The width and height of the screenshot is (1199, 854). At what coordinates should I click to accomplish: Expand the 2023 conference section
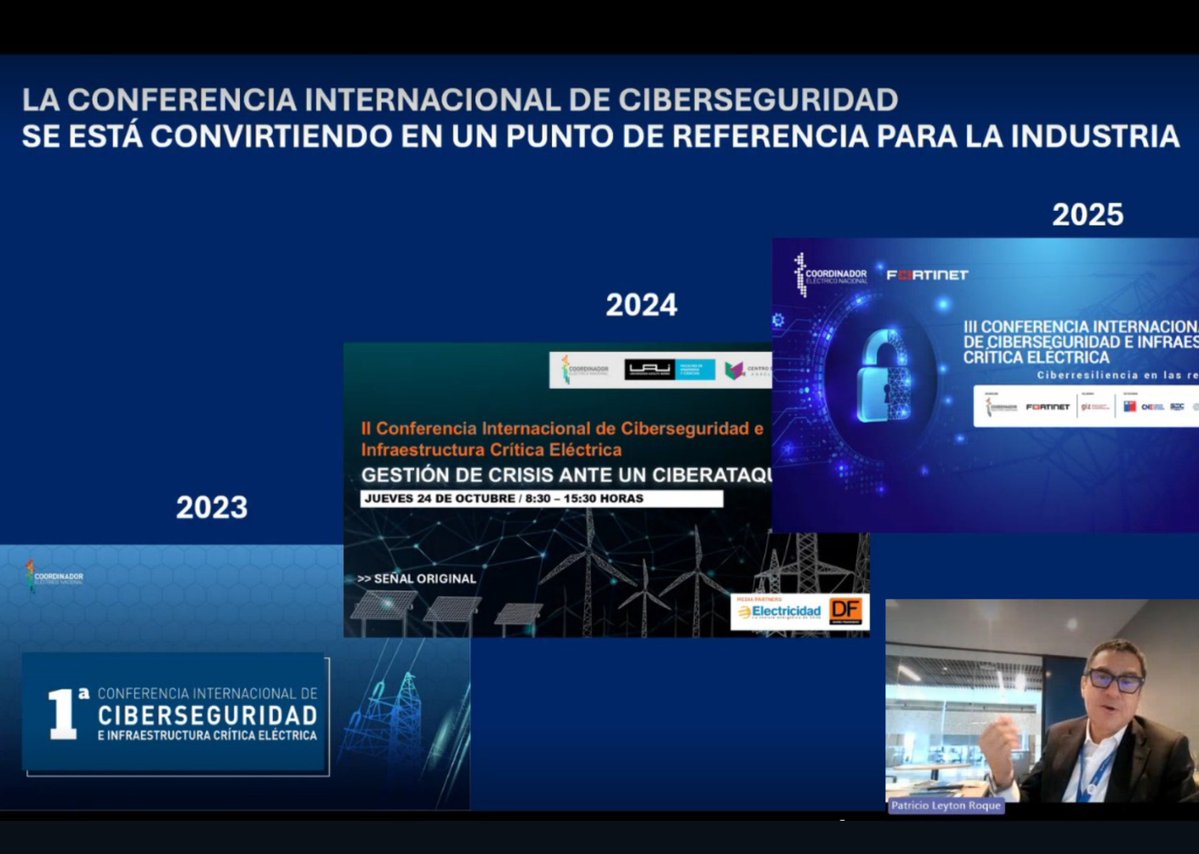pyautogui.click(x=212, y=508)
